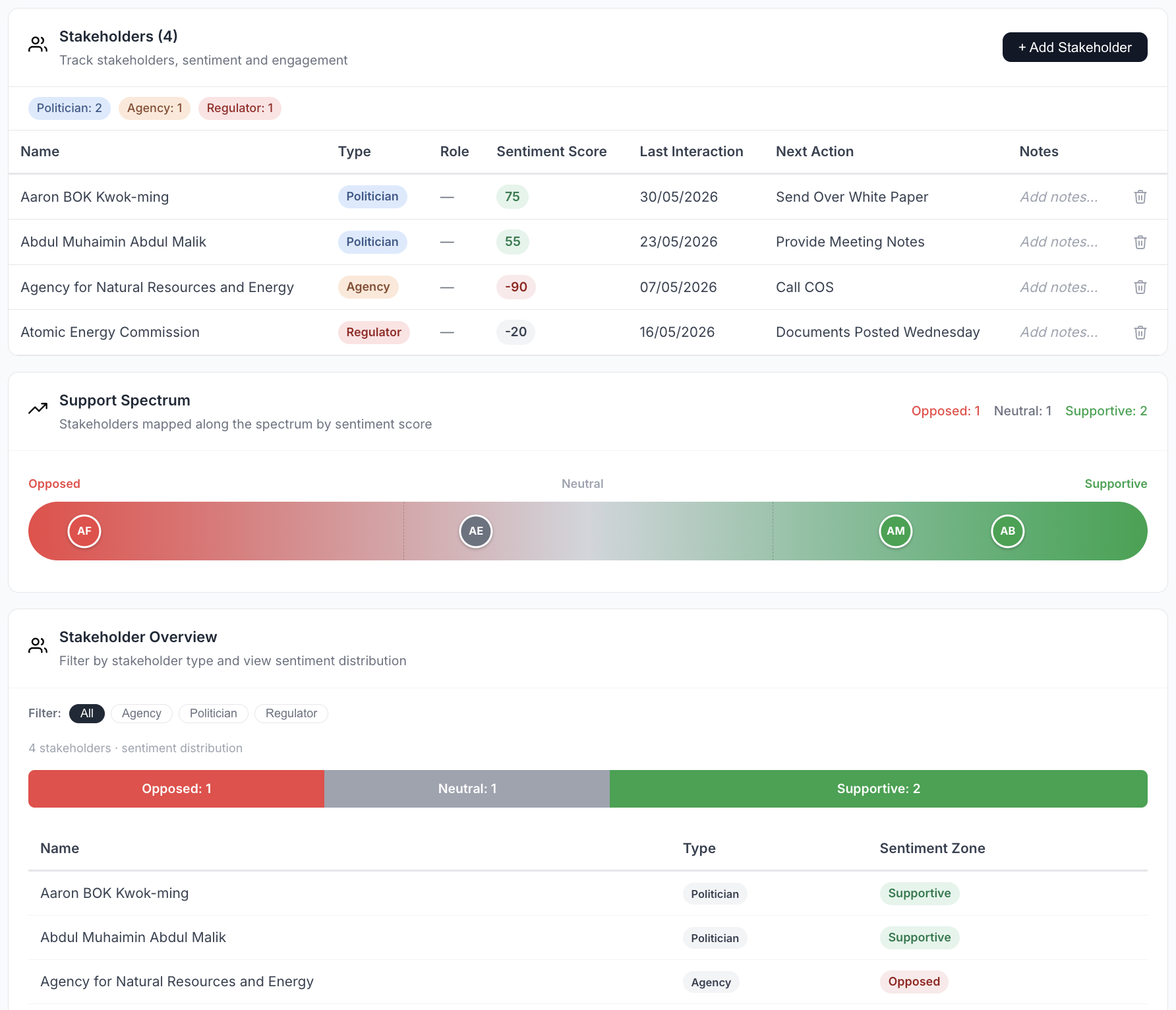This screenshot has height=1010, width=1176.
Task: Click Opposed: 1 count in Support Spectrum header
Action: [x=946, y=411]
